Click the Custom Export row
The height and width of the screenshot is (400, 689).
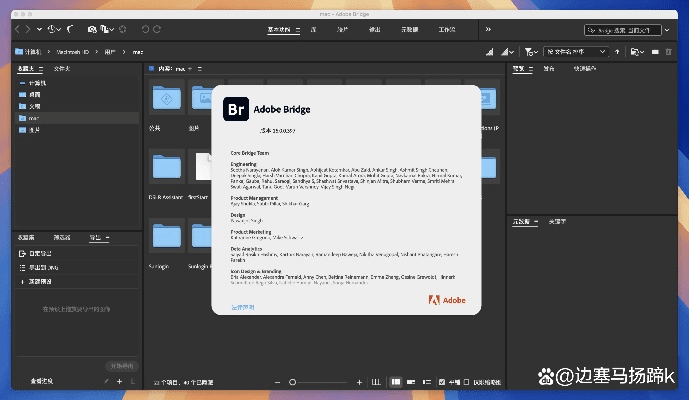pyautogui.click(x=77, y=254)
